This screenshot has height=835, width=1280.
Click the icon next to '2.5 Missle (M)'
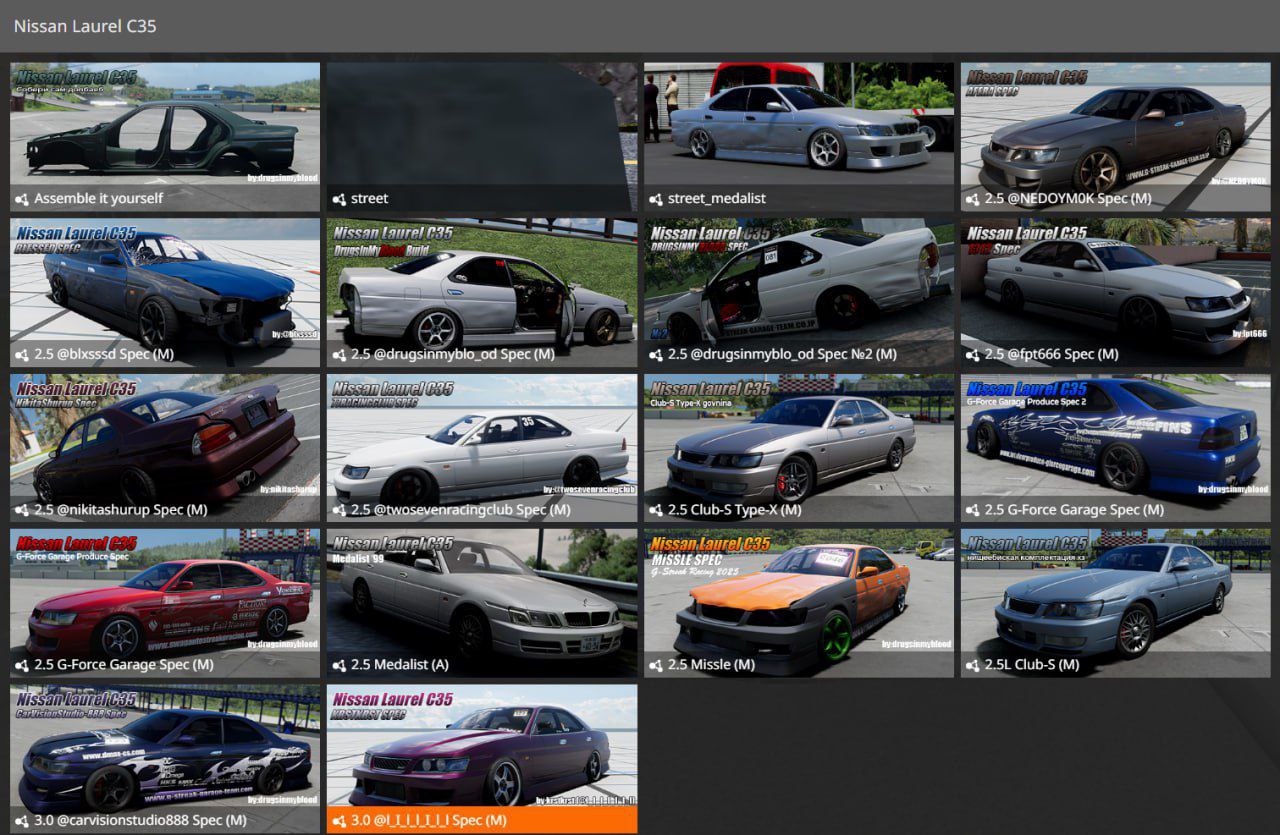pyautogui.click(x=656, y=665)
